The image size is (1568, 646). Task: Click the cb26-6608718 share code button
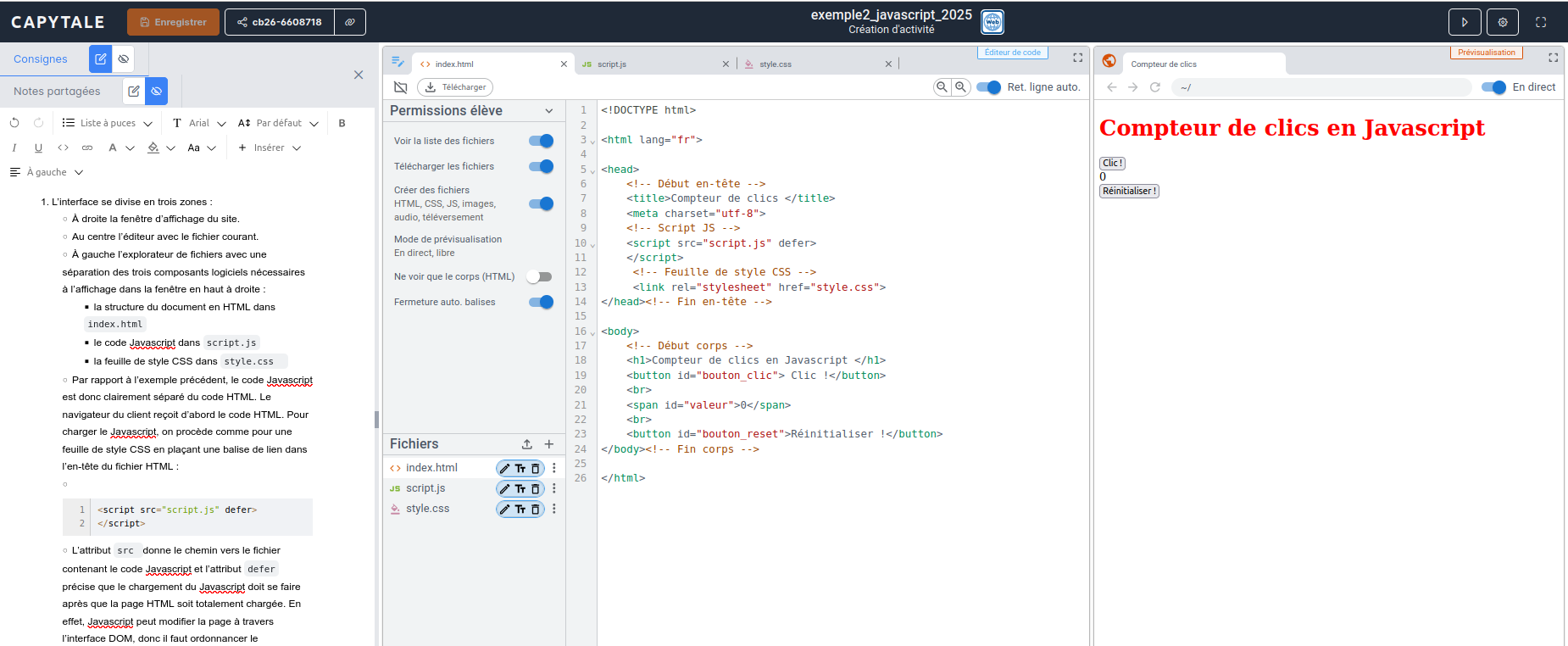(280, 22)
